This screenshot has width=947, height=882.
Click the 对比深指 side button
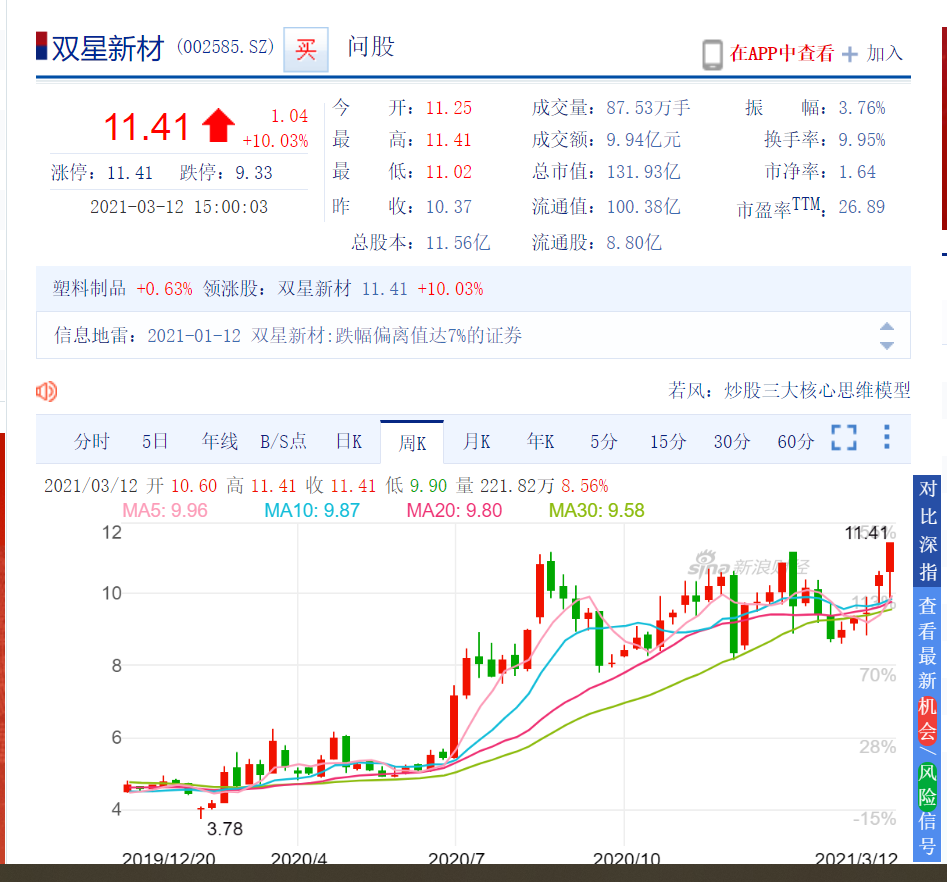[928, 531]
